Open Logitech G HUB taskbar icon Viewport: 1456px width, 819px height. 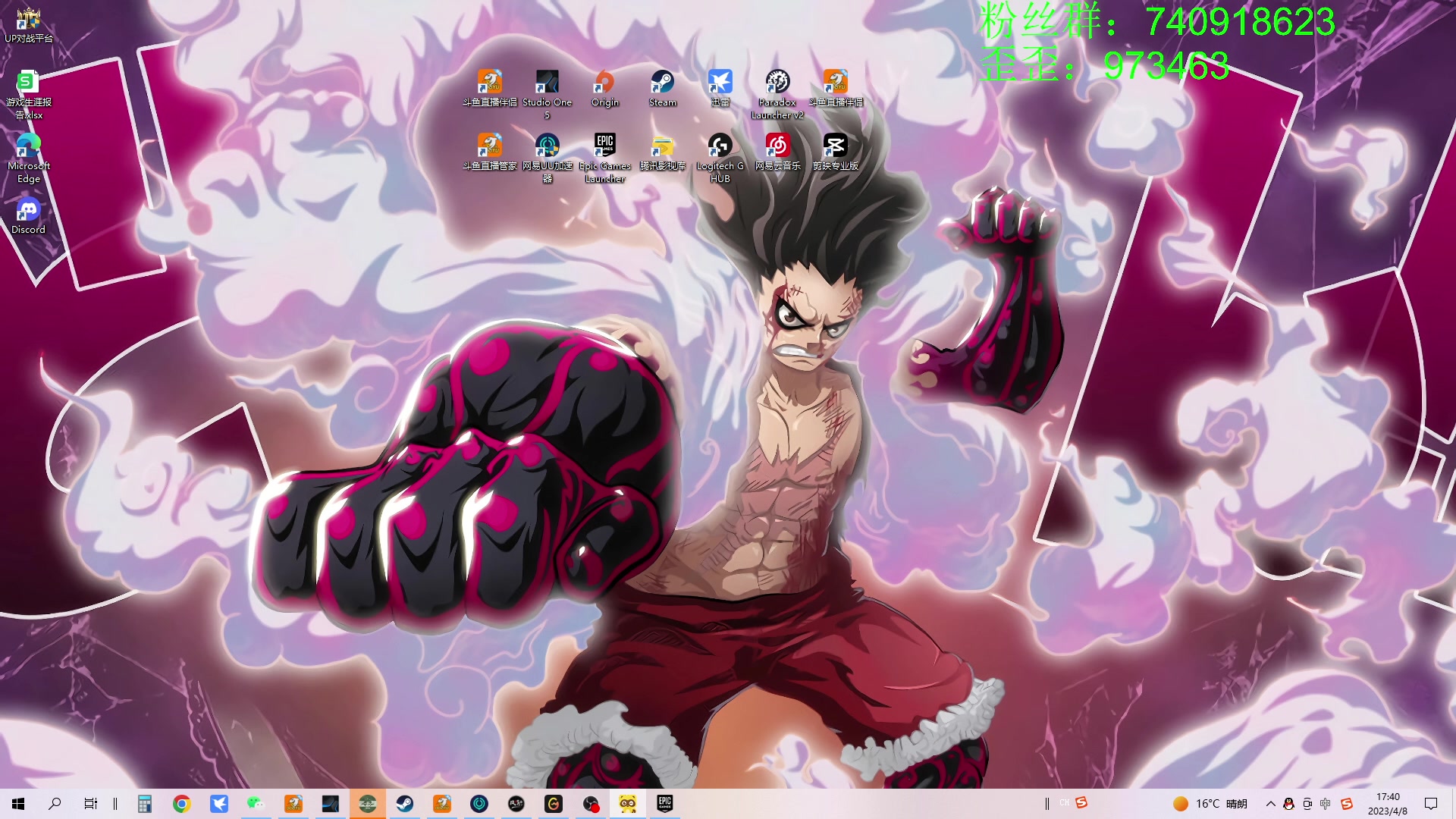point(554,804)
